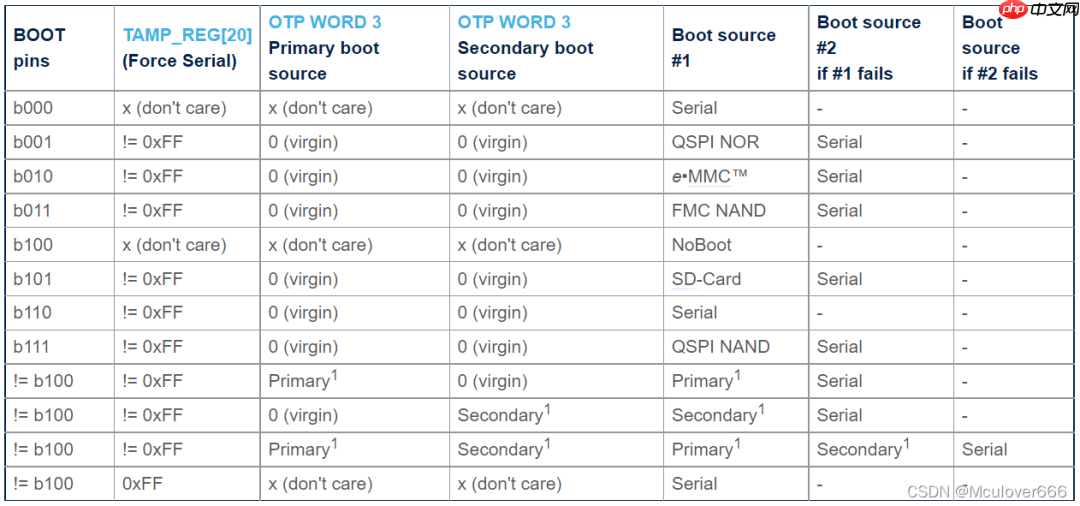1080x506 pixels.
Task: Click the TAMP_REG[20] link in header
Action: click(x=187, y=35)
